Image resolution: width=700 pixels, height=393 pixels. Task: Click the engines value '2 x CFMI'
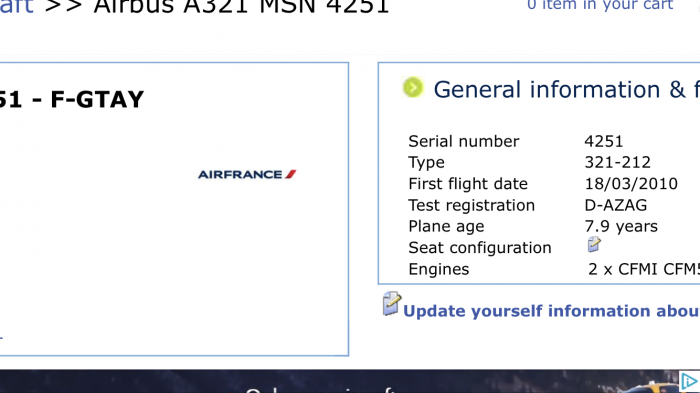click(644, 269)
